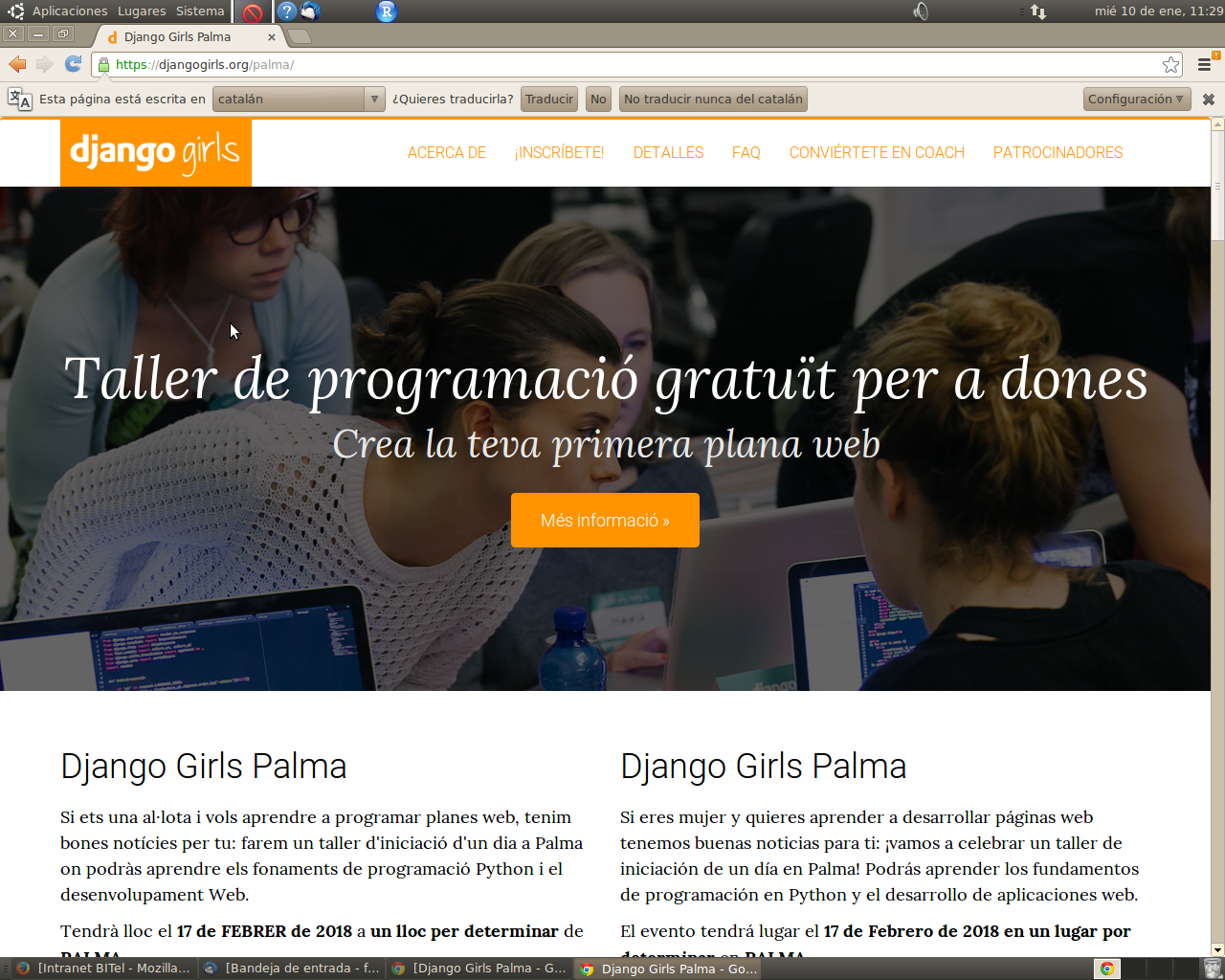The width and height of the screenshot is (1225, 980).
Task: Reload the Django Girls Palma page
Action: point(73,64)
